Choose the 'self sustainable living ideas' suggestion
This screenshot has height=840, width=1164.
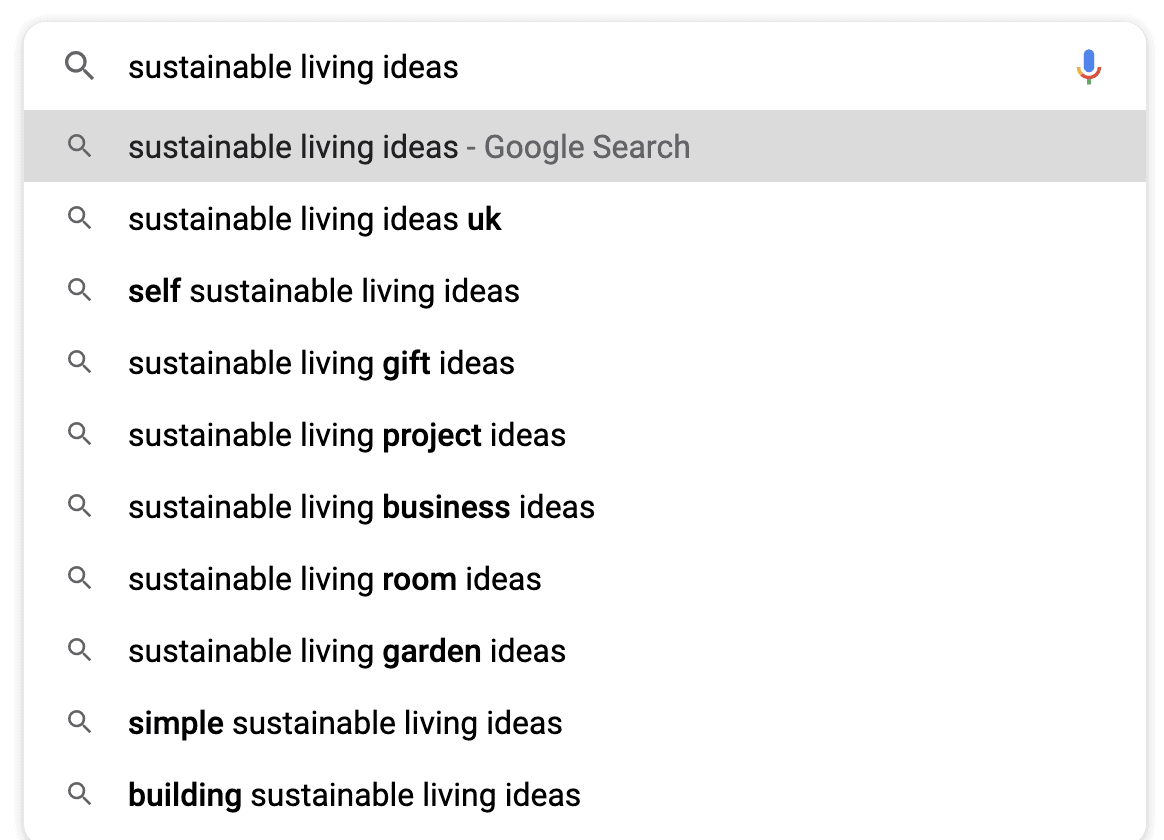point(324,291)
